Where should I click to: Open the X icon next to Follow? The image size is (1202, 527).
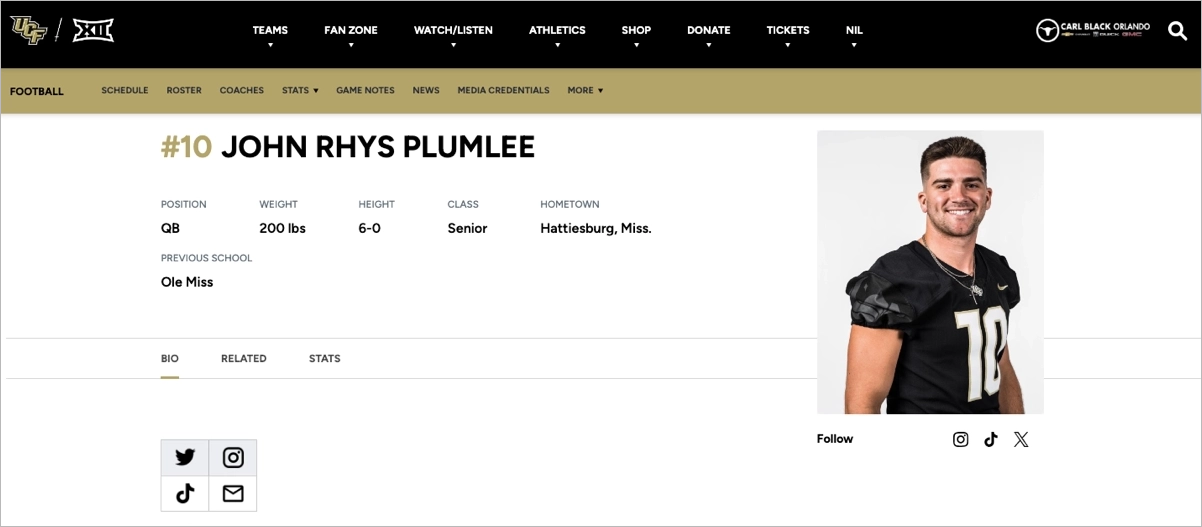(1021, 439)
